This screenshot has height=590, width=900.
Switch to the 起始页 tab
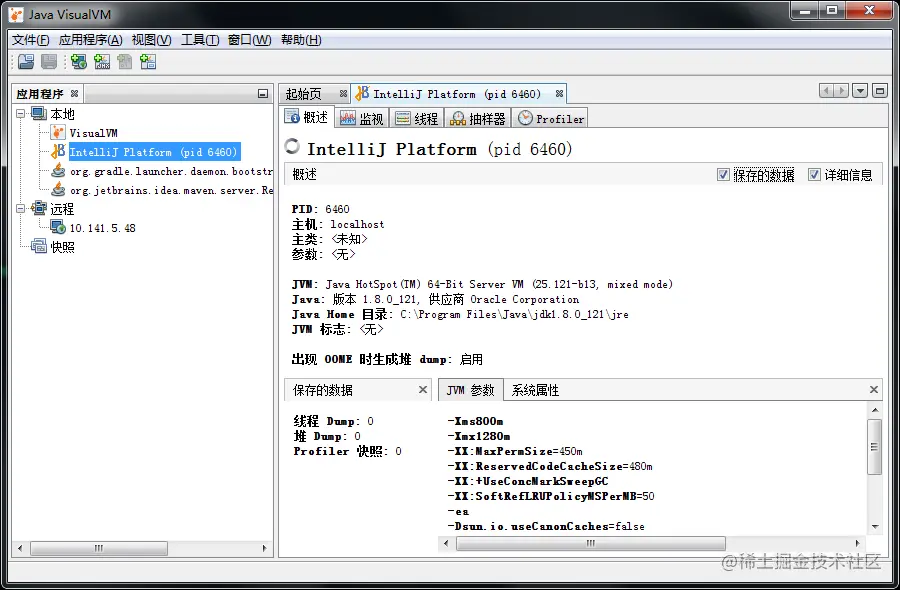[304, 94]
